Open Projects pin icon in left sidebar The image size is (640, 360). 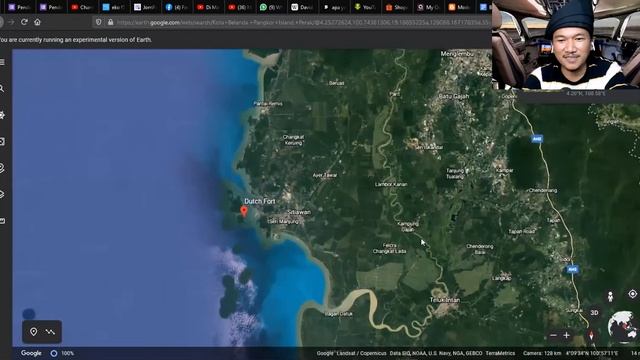click(x=2, y=168)
